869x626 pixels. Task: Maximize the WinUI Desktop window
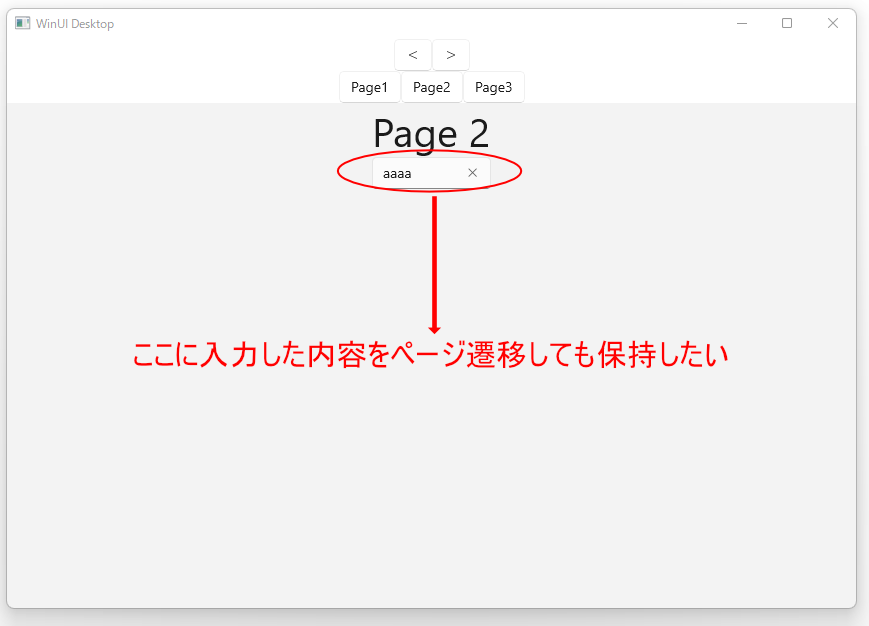(786, 23)
